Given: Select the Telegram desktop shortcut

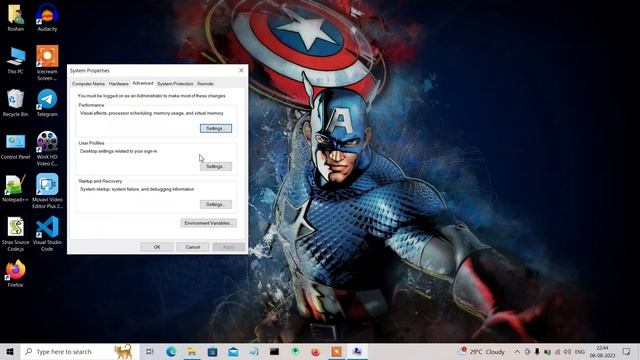Looking at the screenshot, I should pyautogui.click(x=47, y=103).
